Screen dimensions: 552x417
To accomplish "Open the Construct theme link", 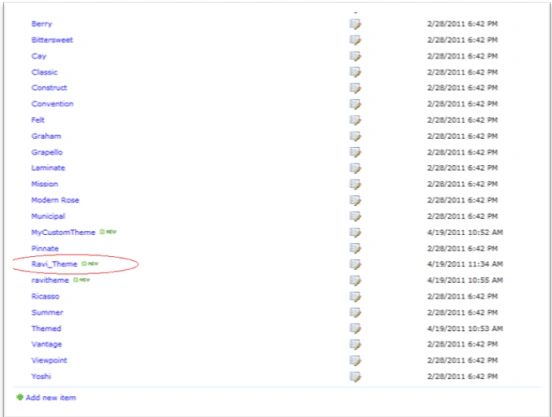I will point(49,88).
